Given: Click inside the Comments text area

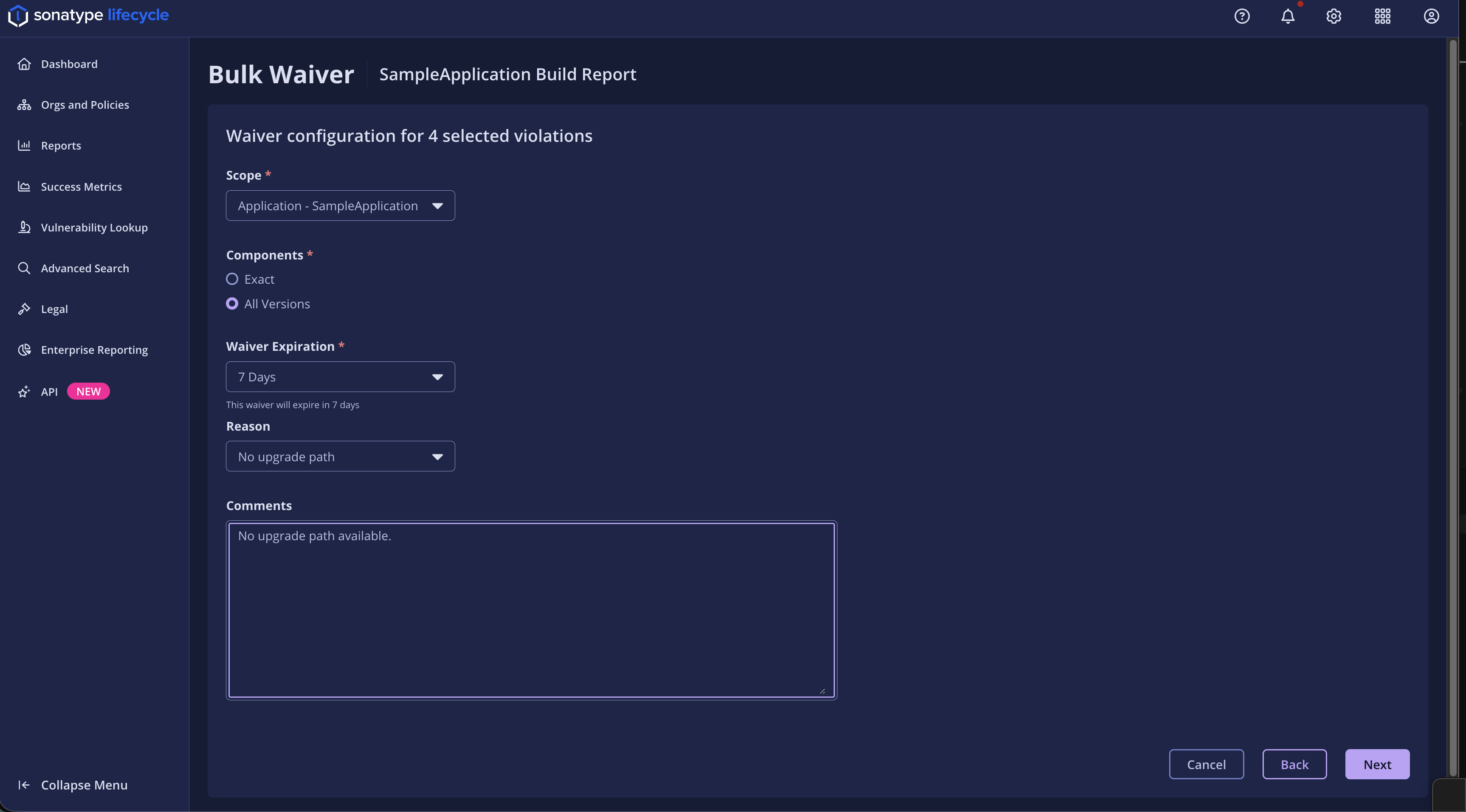Looking at the screenshot, I should pyautogui.click(x=531, y=610).
